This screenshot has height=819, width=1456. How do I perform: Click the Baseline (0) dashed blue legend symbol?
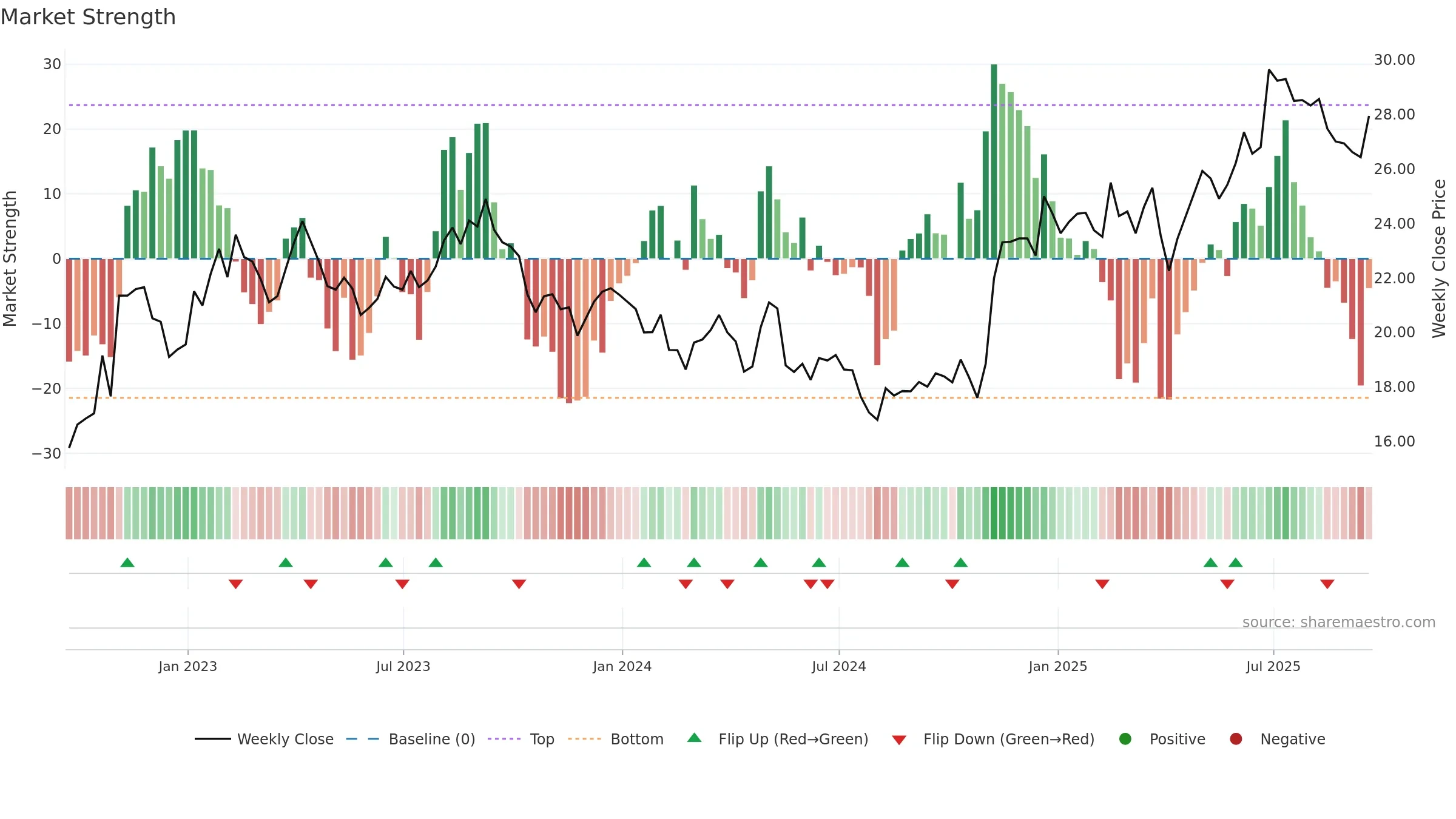click(362, 739)
